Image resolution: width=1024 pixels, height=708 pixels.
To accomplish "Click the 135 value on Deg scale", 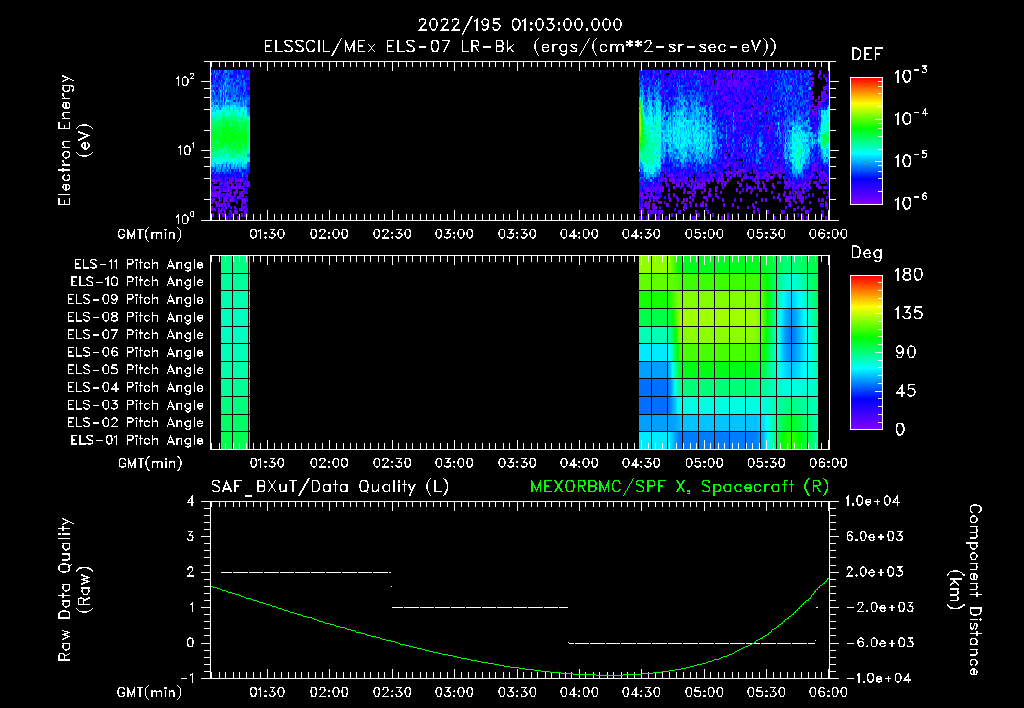I will click(908, 314).
